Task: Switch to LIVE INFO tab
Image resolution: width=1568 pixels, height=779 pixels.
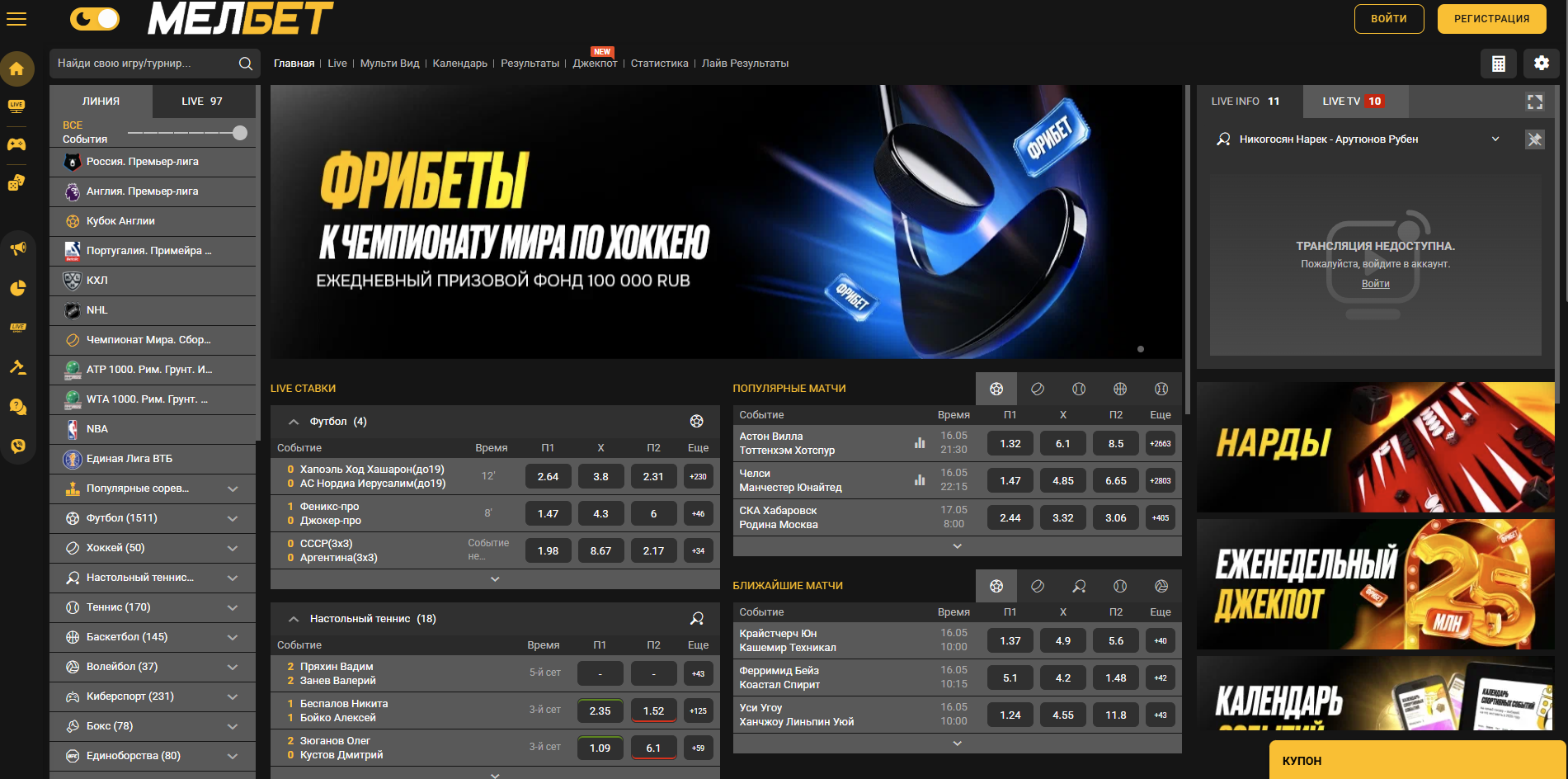Action: (x=1245, y=102)
